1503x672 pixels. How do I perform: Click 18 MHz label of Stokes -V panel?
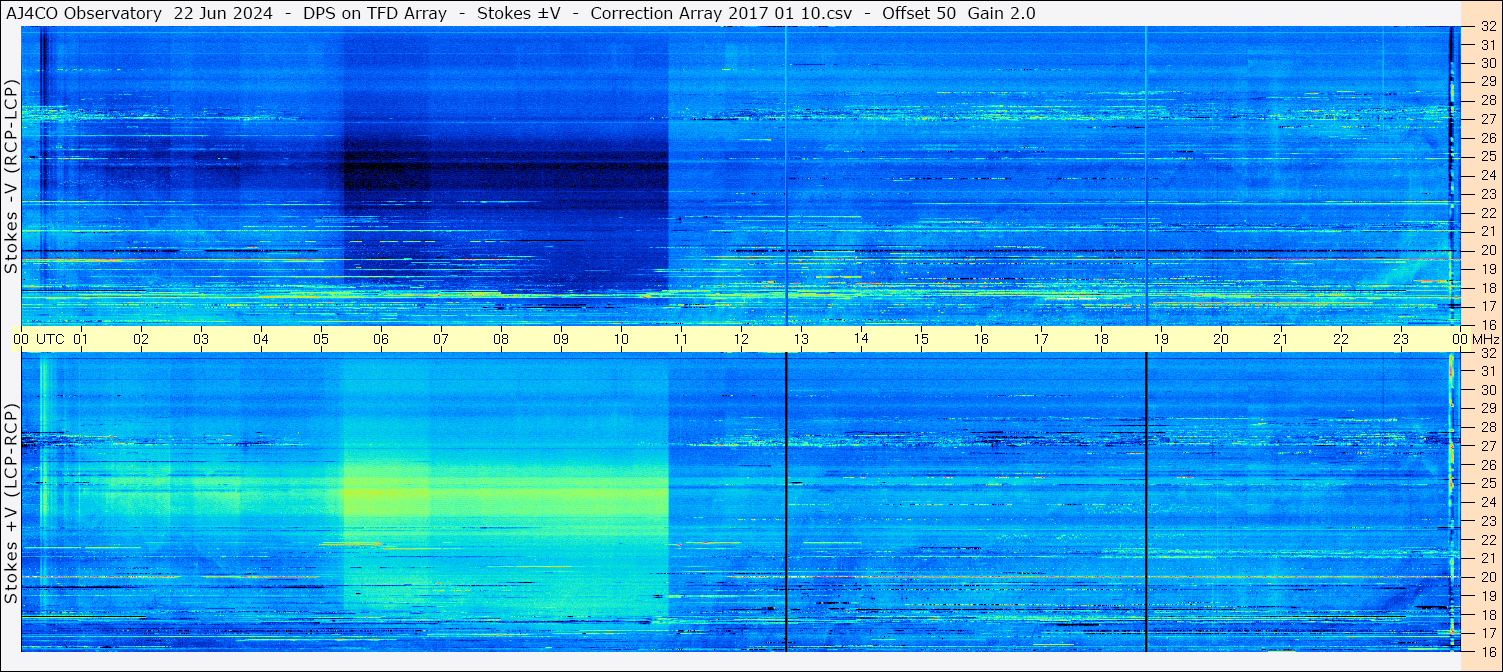coord(1488,287)
